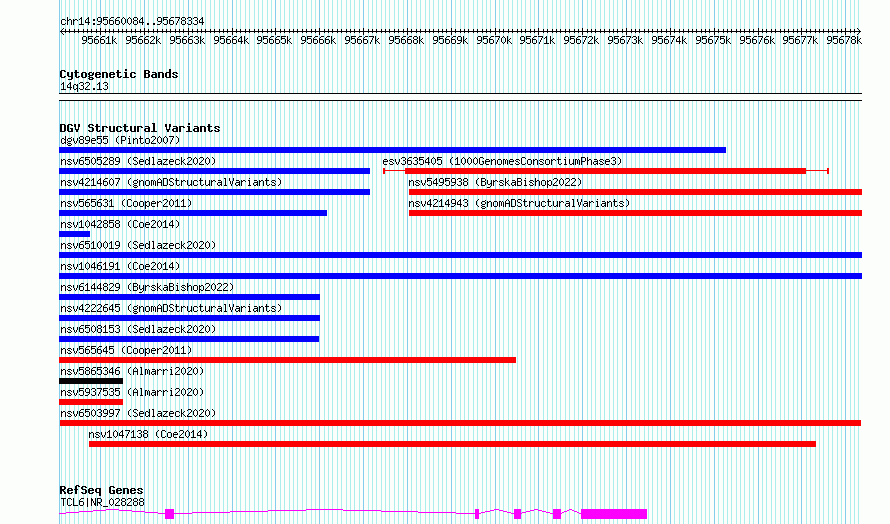The image size is (890, 524).
Task: Open nsv6503997 (Sedlazeck2020) variant label
Action: [138, 413]
